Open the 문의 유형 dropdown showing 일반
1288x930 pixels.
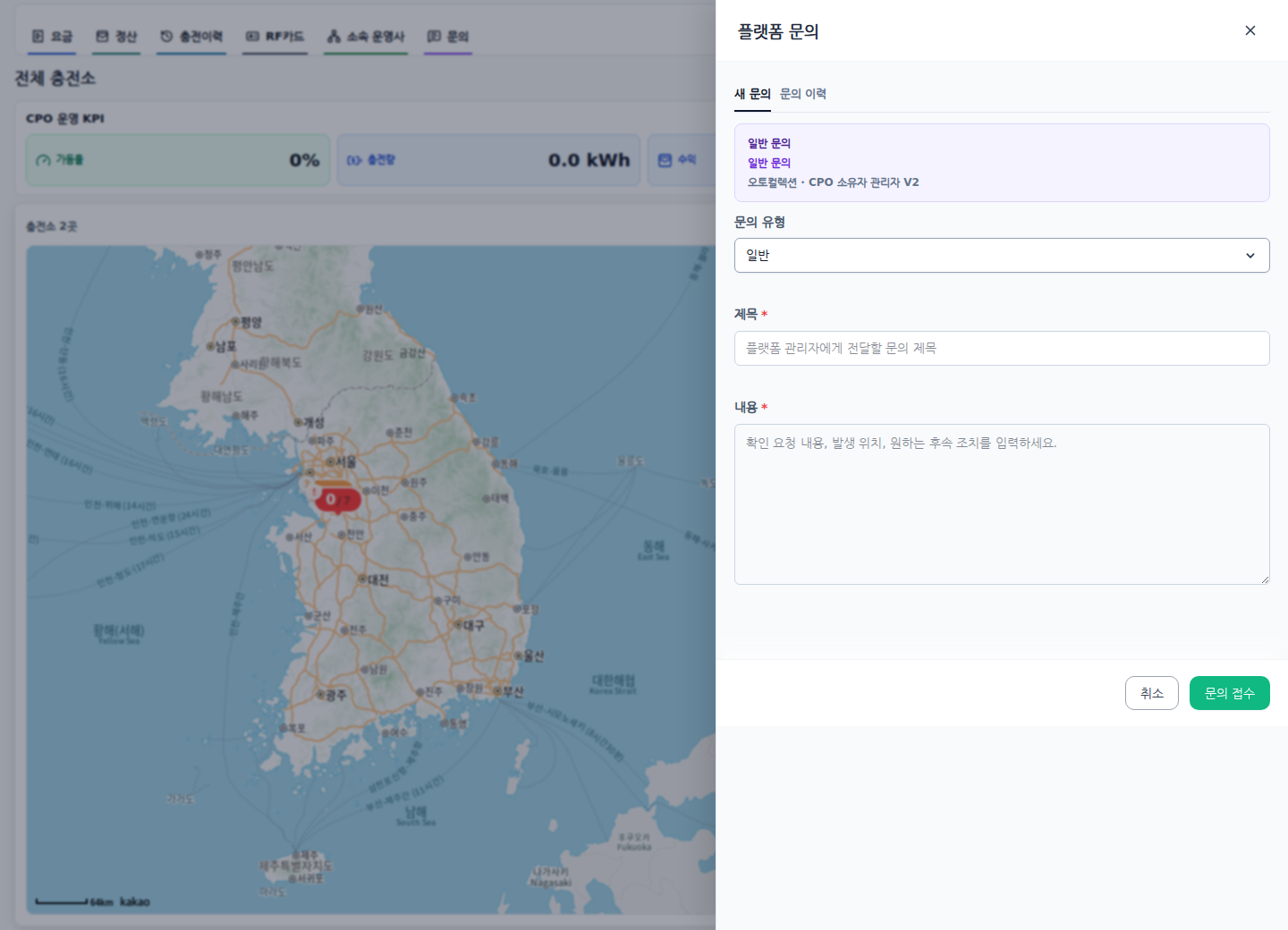coord(1002,256)
